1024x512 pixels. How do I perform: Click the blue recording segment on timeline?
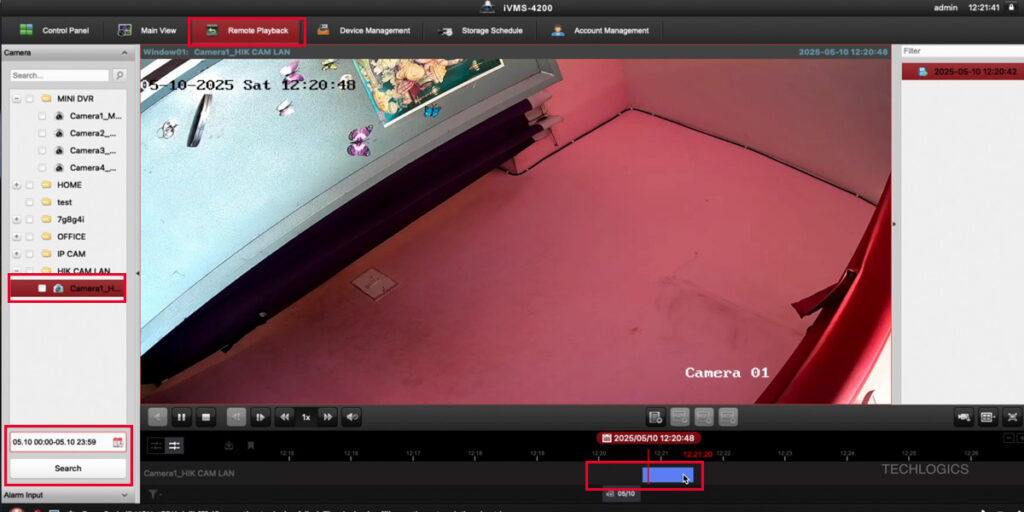pos(667,475)
